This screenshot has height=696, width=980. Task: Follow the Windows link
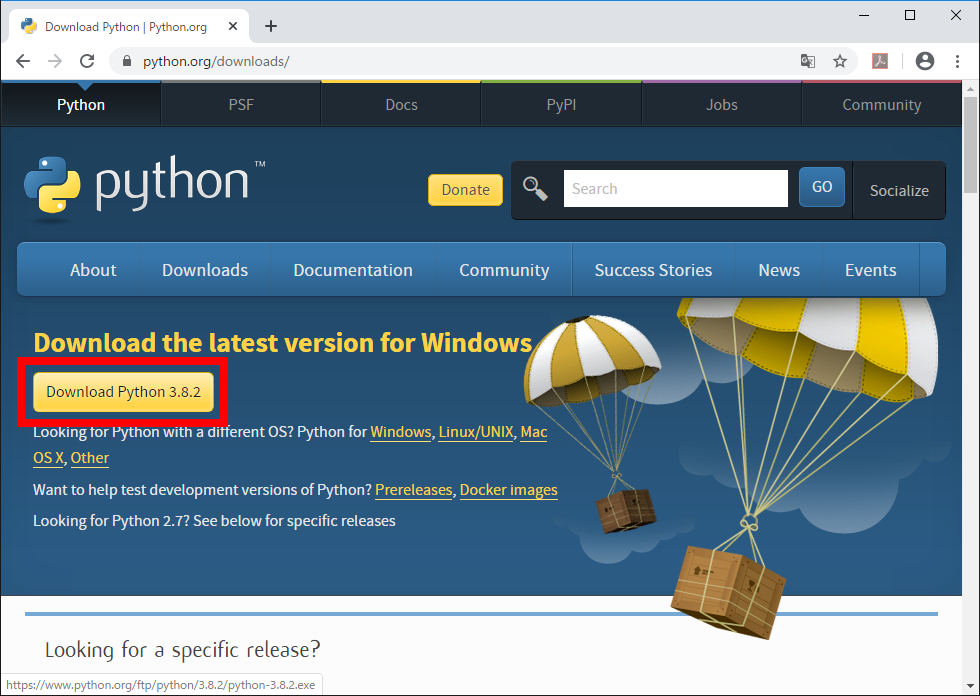click(x=401, y=432)
